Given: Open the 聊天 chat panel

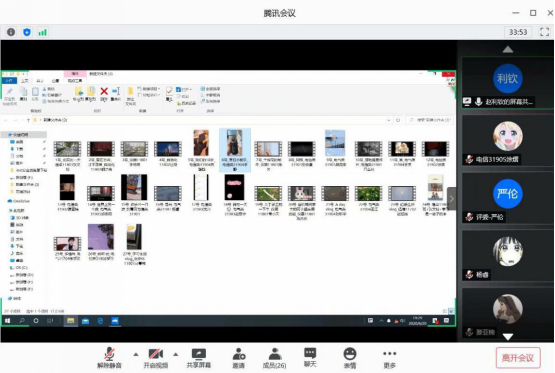Looking at the screenshot, I should [x=310, y=358].
